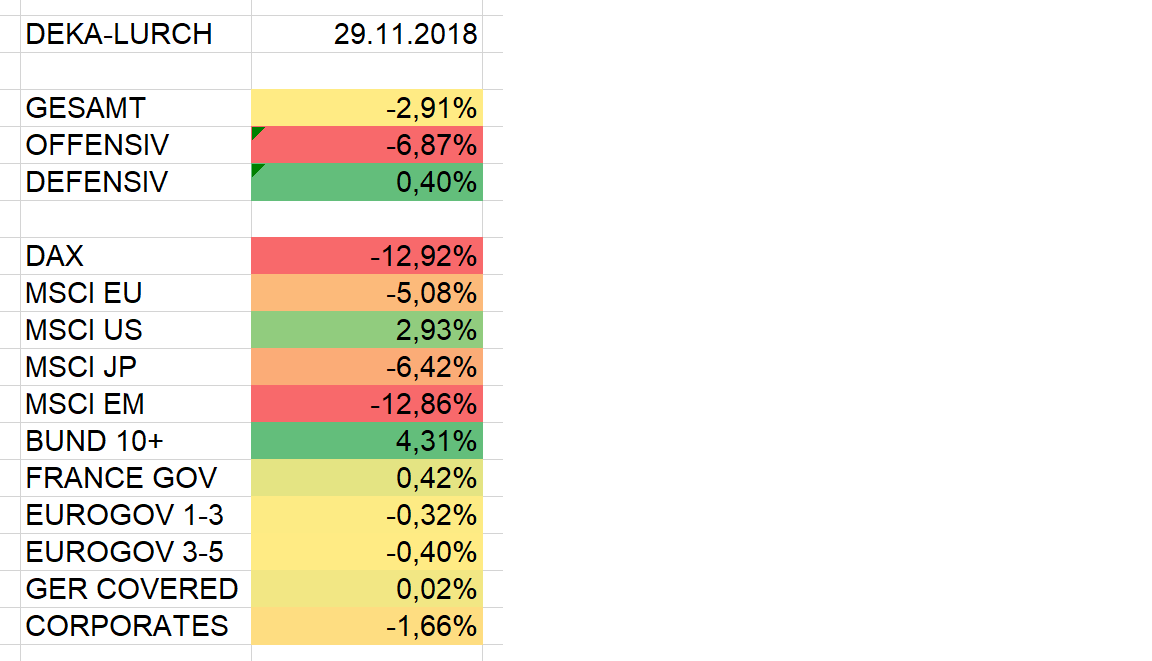Click the green corner marker in the 0,40% DEFENSIV cell
1152x661 pixels.
click(257, 169)
